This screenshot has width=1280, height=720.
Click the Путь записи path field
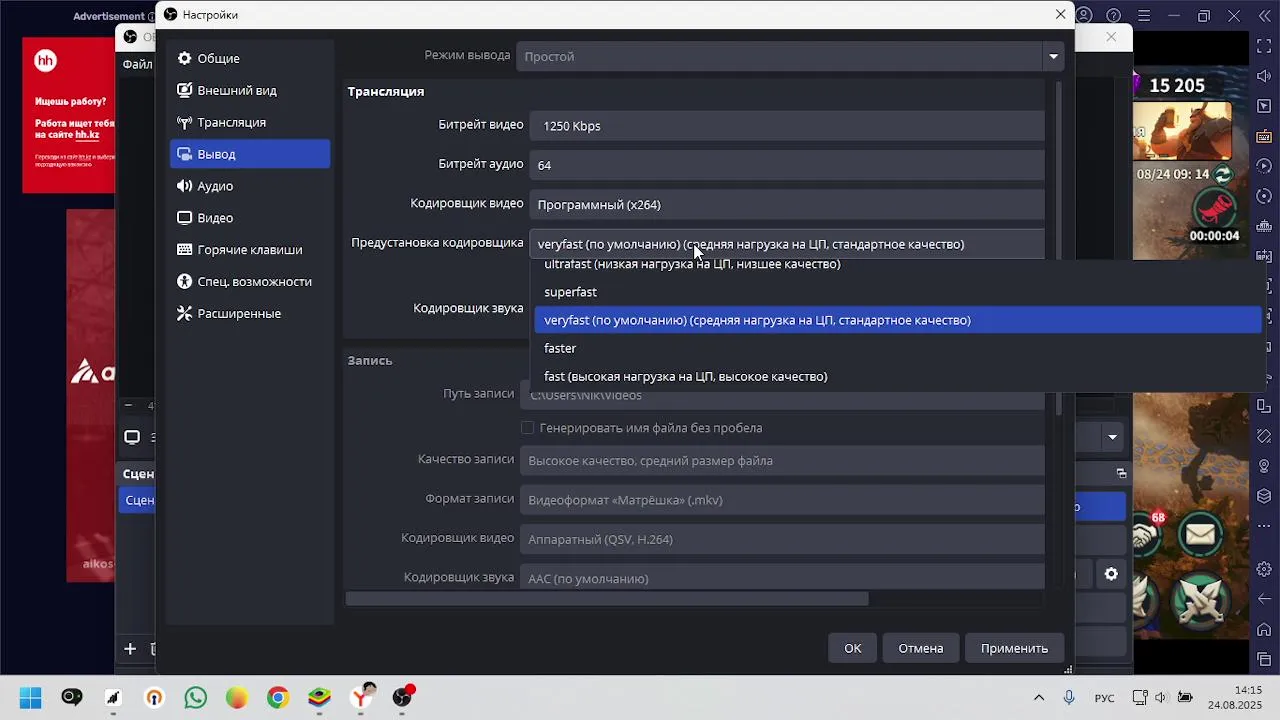pos(782,397)
